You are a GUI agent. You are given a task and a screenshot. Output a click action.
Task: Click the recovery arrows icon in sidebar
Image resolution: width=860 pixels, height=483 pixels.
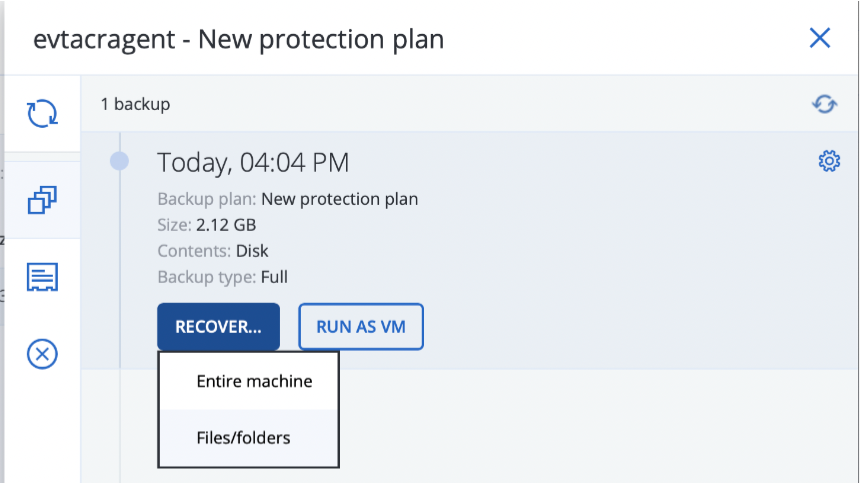click(x=42, y=112)
